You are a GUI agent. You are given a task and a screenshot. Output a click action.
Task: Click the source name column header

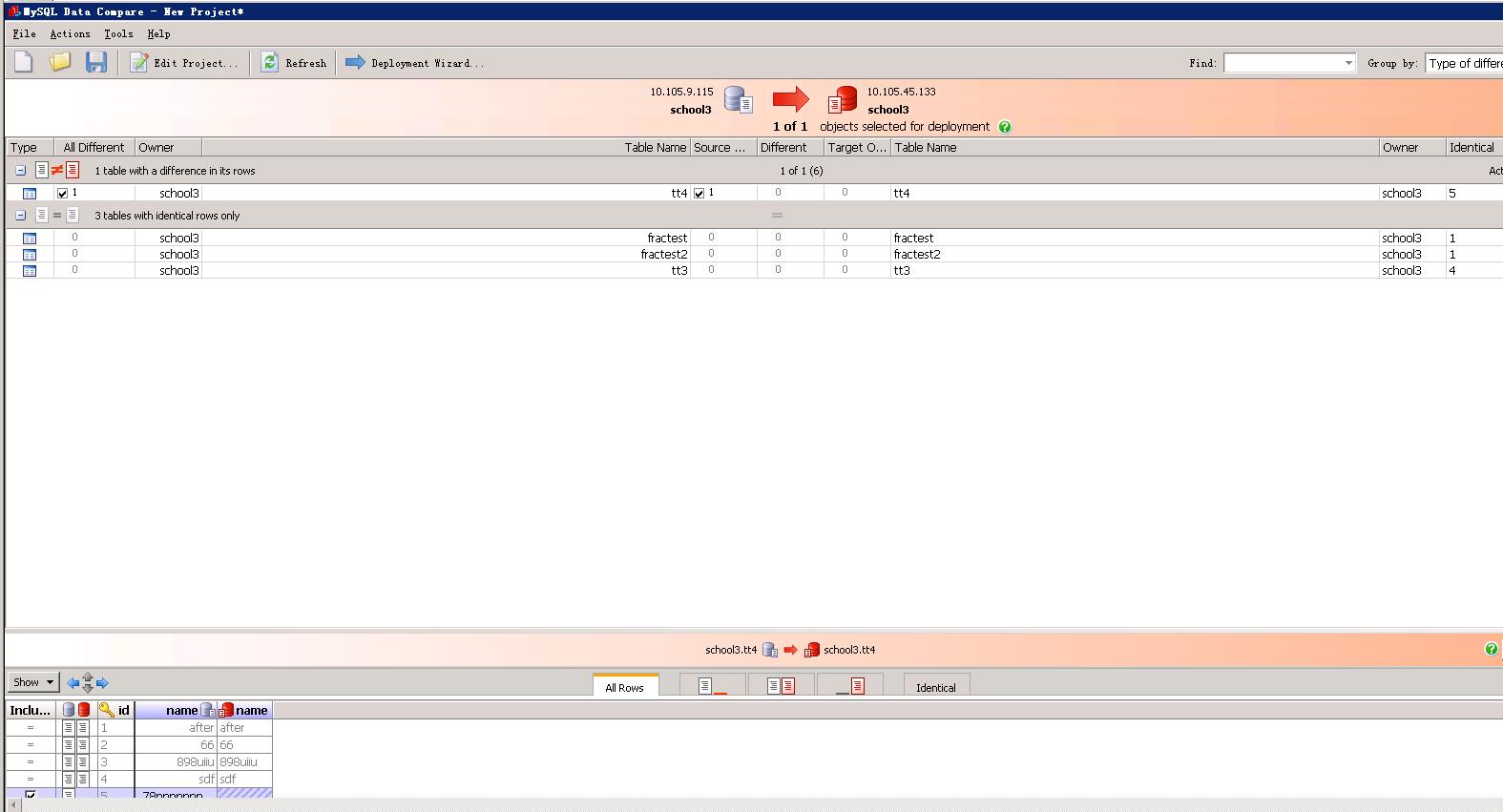[x=177, y=710]
